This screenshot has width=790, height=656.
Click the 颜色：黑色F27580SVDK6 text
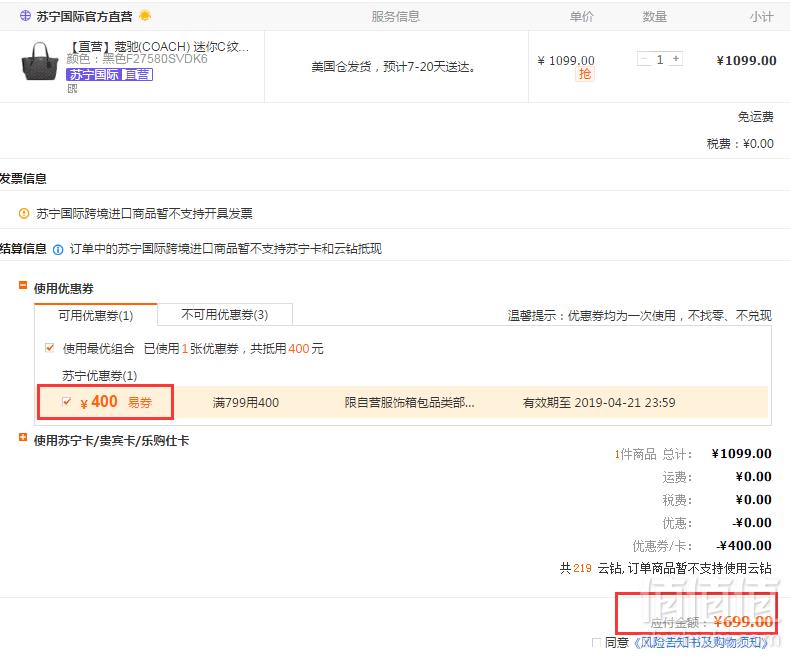click(x=137, y=59)
